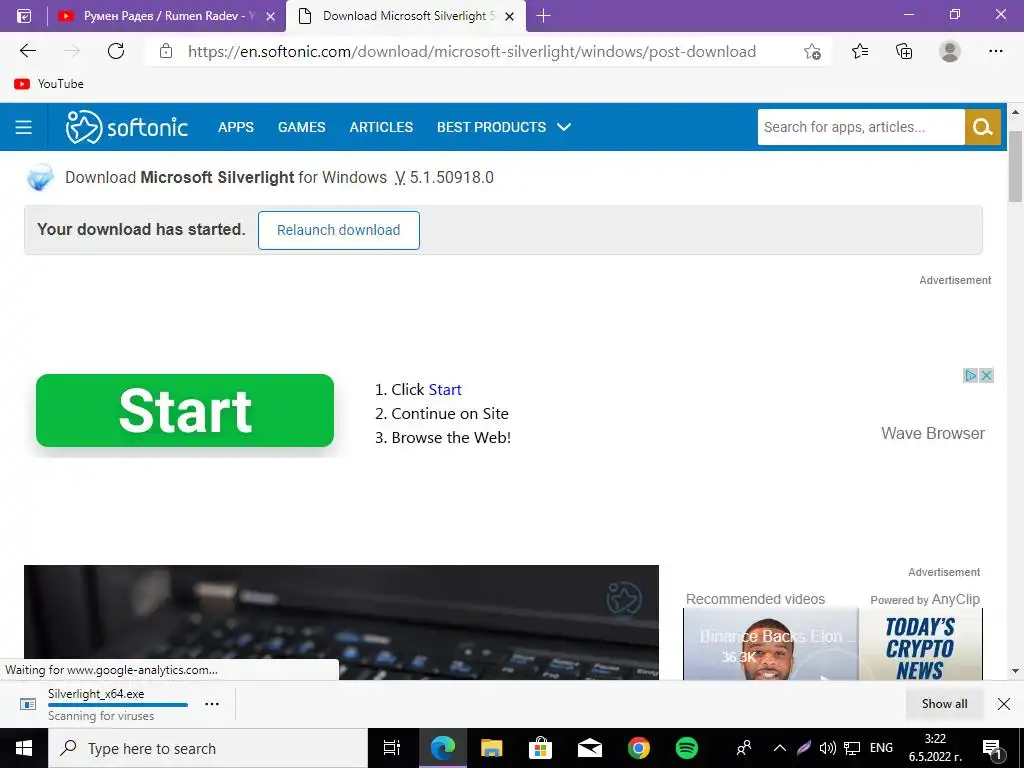
Task: Launch Google Chrome from the taskbar
Action: coord(639,748)
